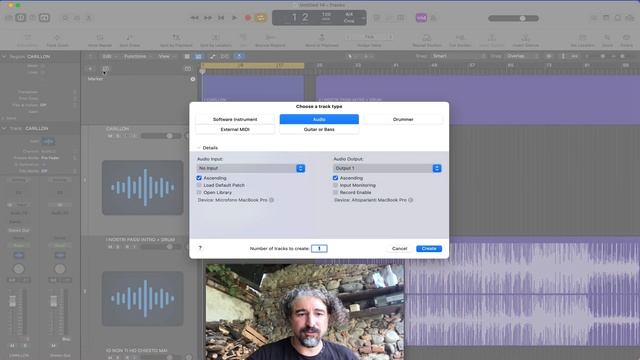The height and width of the screenshot is (360, 640).
Task: Enable the Record Enable checkbox
Action: point(336,192)
